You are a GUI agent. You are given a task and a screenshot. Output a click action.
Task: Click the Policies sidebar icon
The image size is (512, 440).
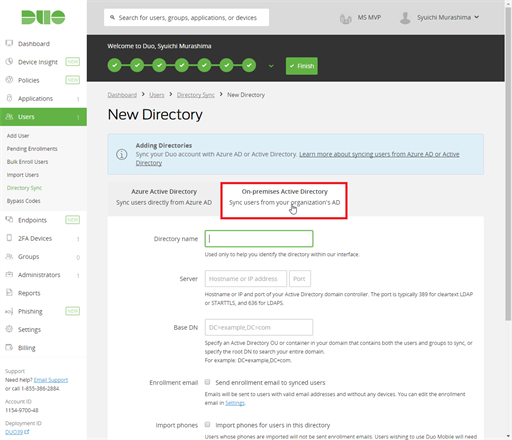point(9,80)
